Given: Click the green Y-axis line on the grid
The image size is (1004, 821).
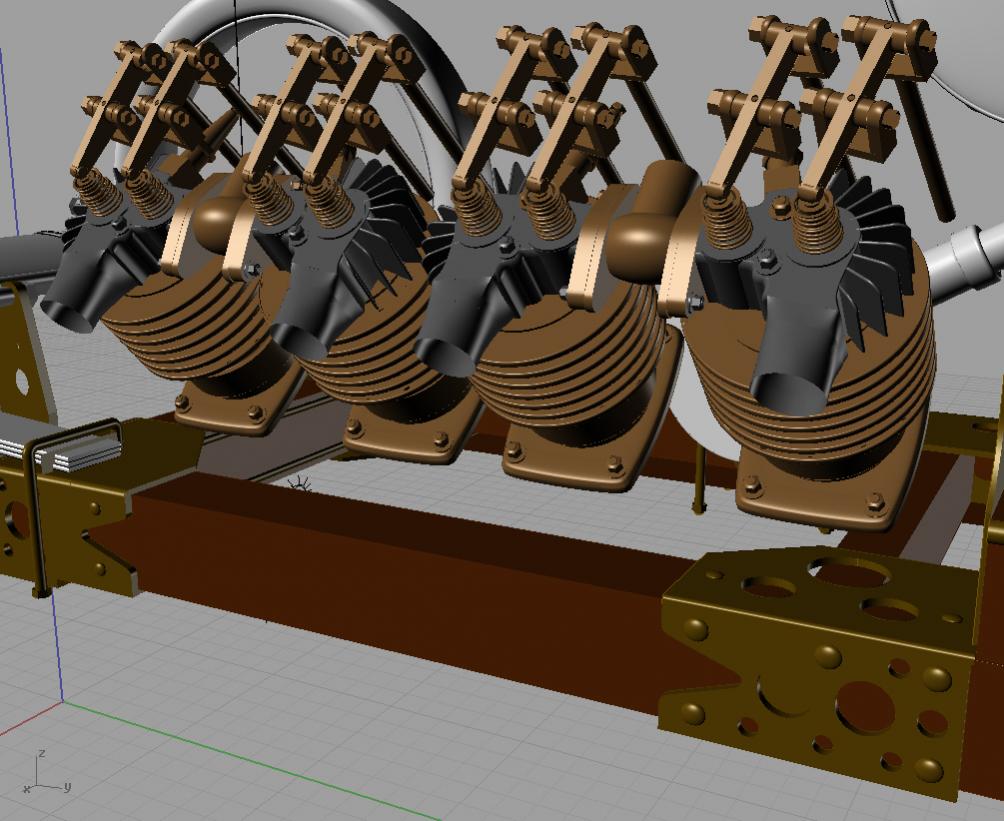Looking at the screenshot, I should point(250,762).
